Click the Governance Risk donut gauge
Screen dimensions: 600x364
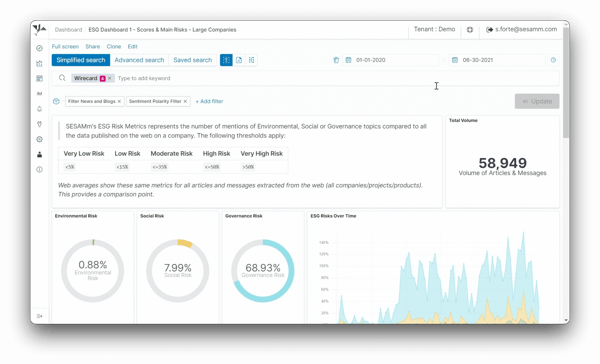263,271
